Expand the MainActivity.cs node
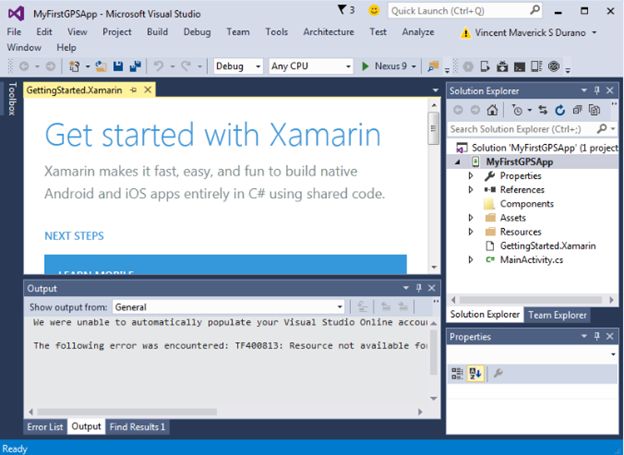 pyautogui.click(x=471, y=260)
